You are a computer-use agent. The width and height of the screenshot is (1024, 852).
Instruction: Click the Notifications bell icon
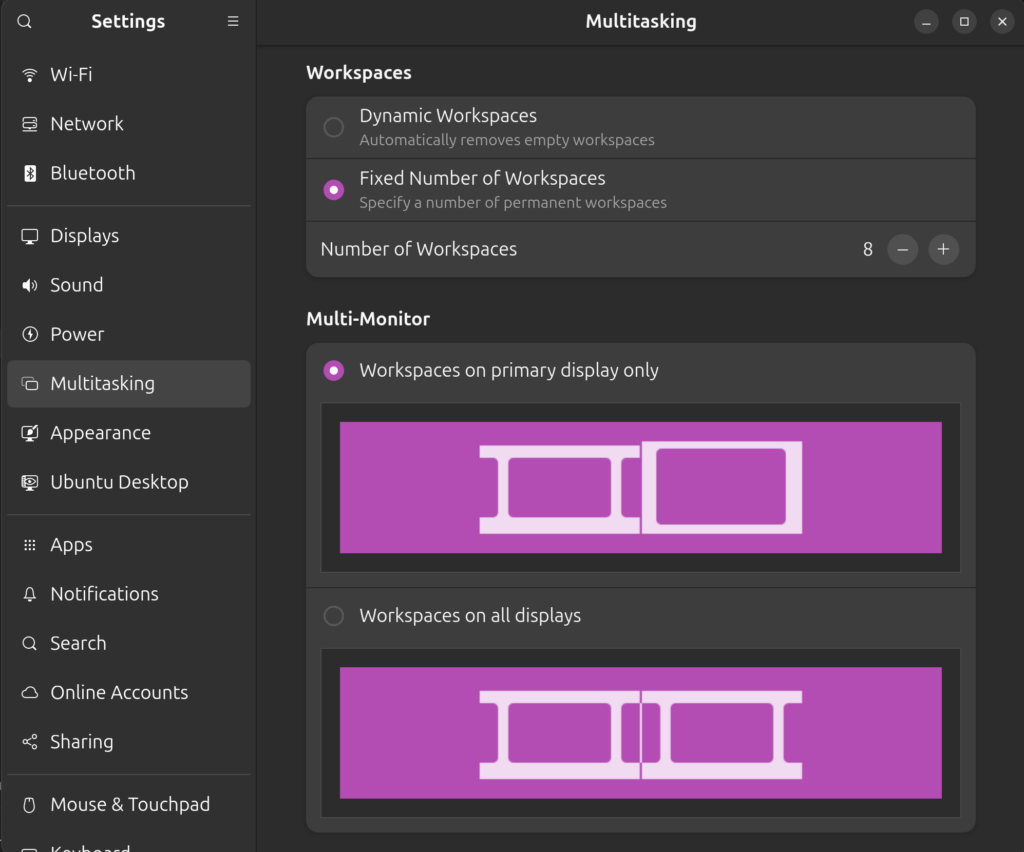point(30,594)
